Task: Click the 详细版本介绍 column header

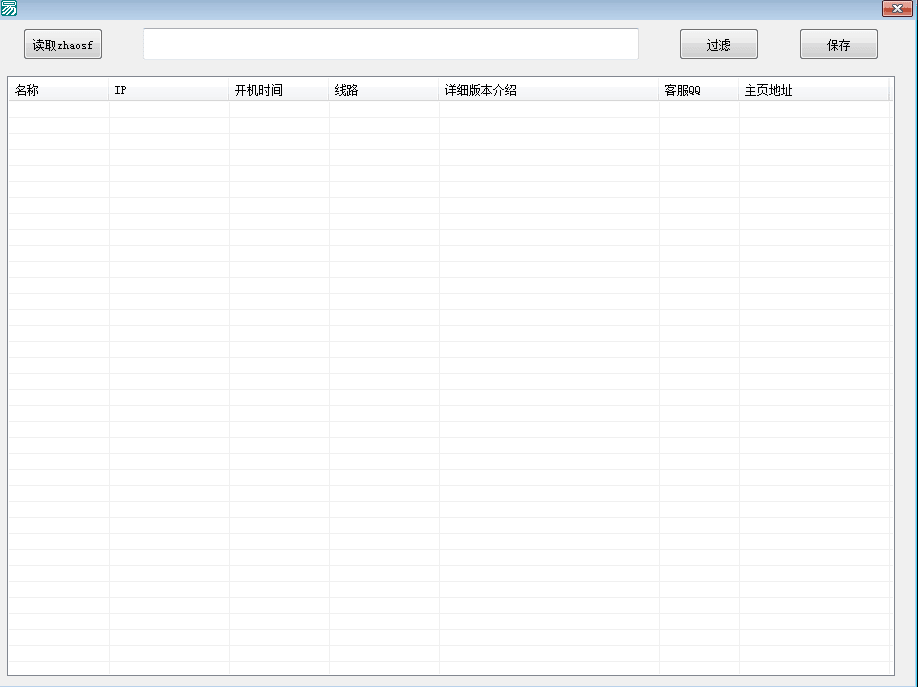Action: [x=548, y=91]
